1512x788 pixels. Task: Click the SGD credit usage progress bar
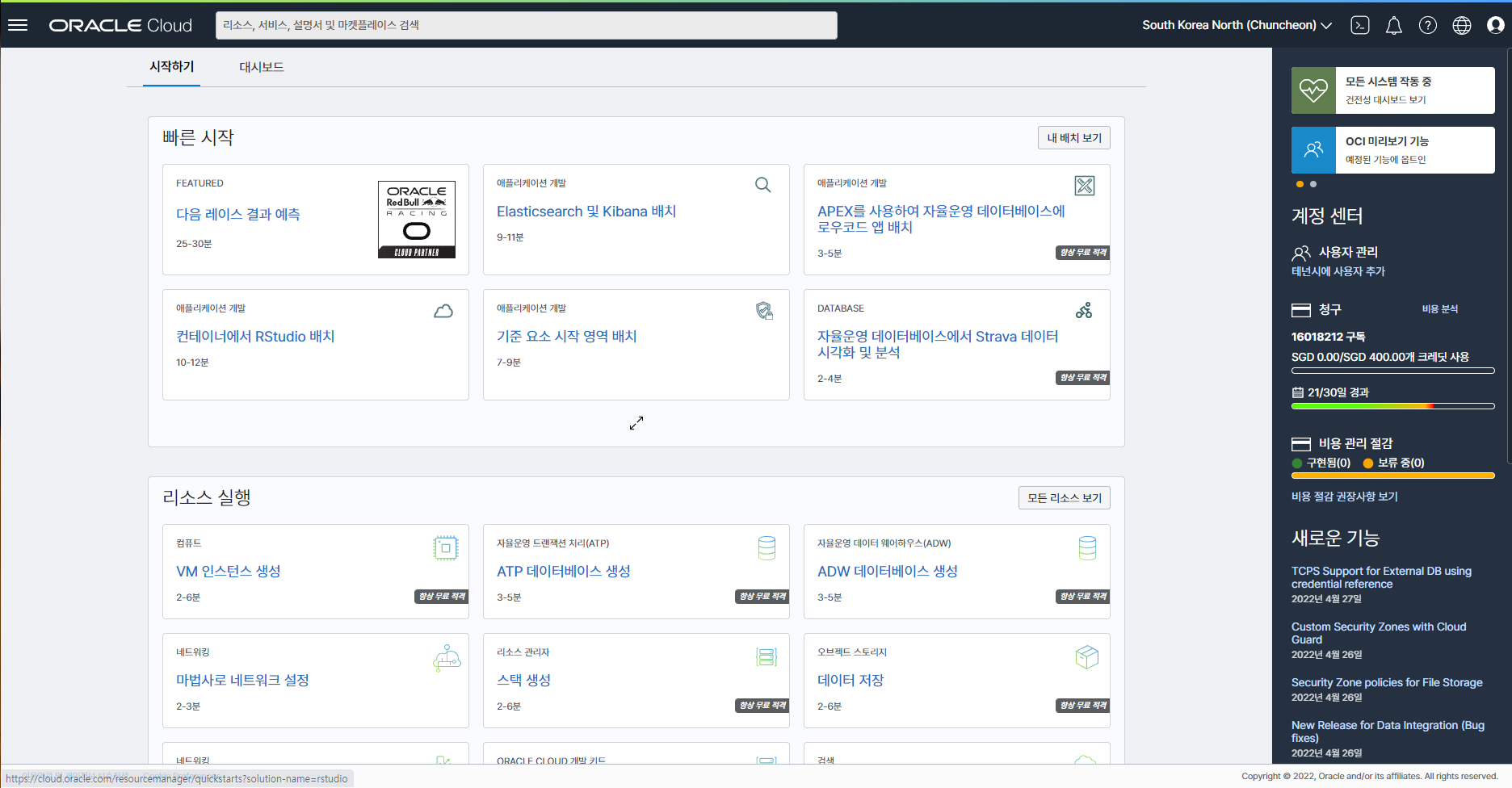point(1393,371)
